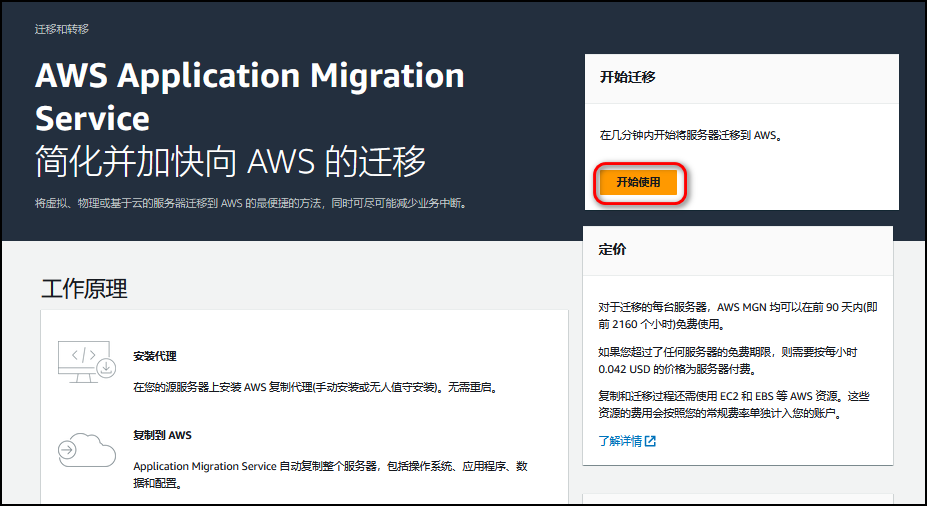Click the Application Migration Service 自动复制 description
Image resolution: width=927 pixels, height=506 pixels.
point(330,475)
